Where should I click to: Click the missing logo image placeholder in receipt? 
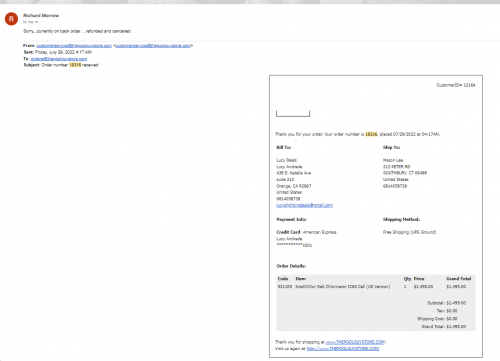[293, 114]
